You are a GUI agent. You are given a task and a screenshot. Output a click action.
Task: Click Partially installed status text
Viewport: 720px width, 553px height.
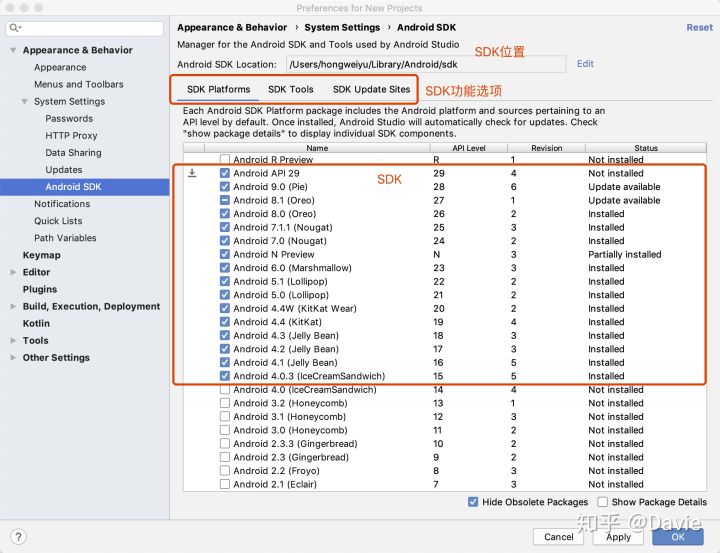(624, 254)
